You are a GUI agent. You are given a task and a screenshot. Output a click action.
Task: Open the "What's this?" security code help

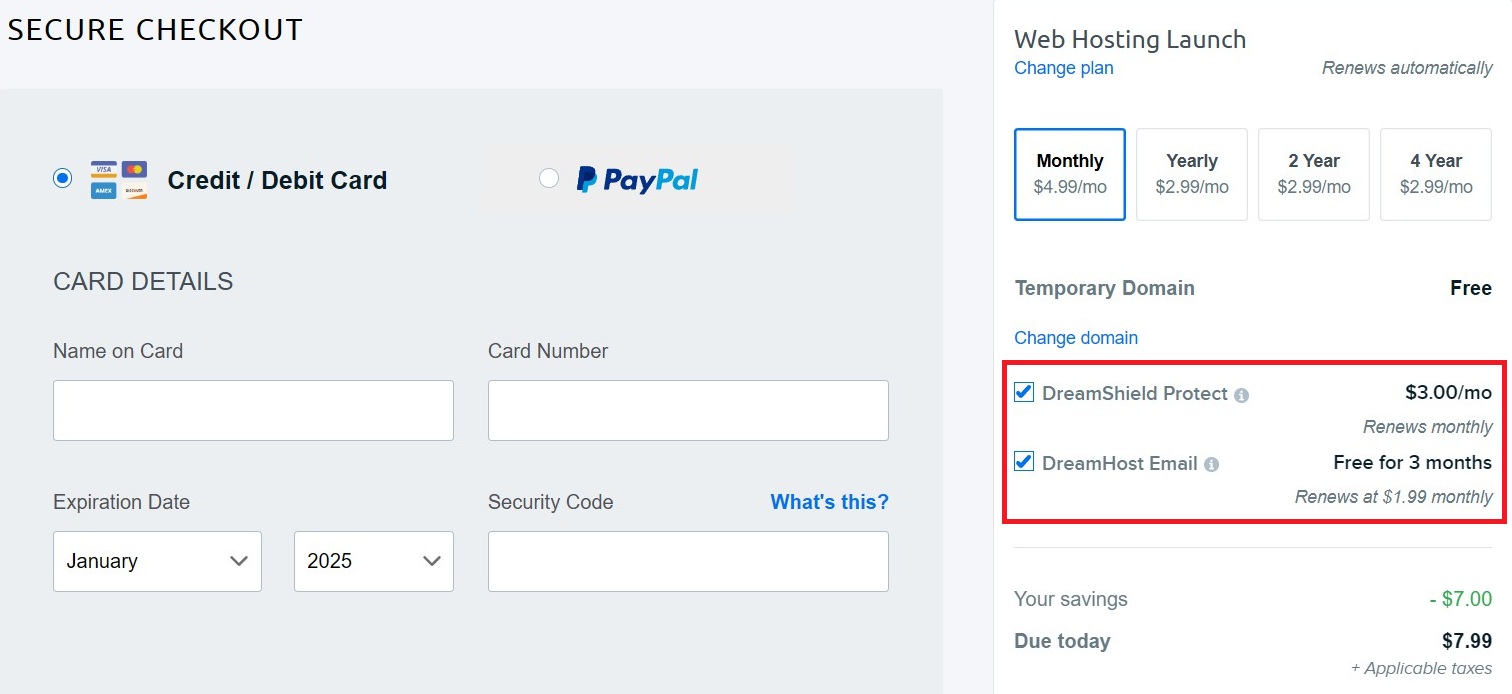(829, 502)
